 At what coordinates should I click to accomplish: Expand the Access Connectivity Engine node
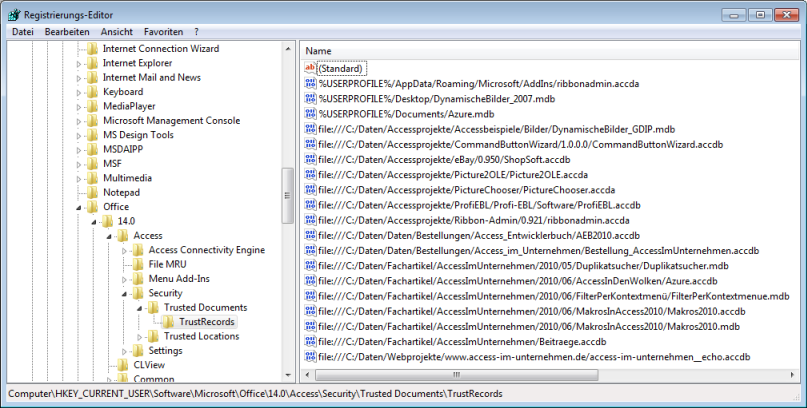click(x=125, y=250)
